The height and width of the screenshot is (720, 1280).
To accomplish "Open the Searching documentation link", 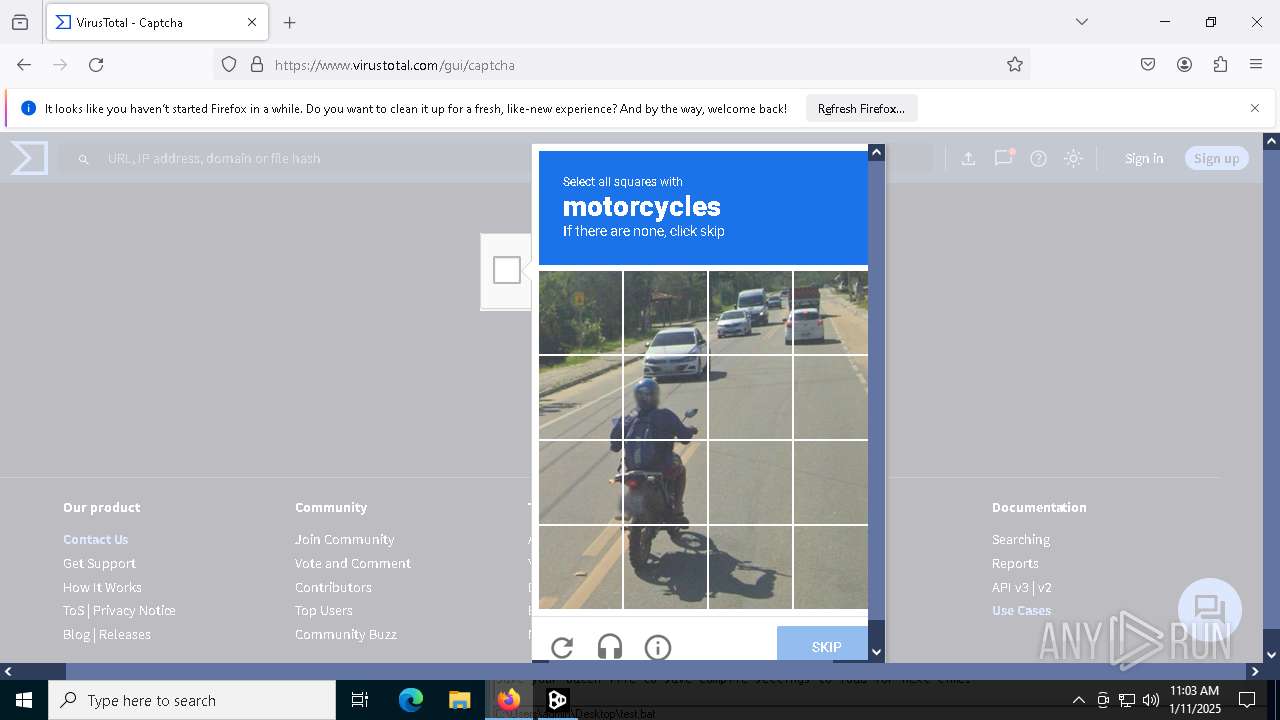I will (x=1021, y=539).
